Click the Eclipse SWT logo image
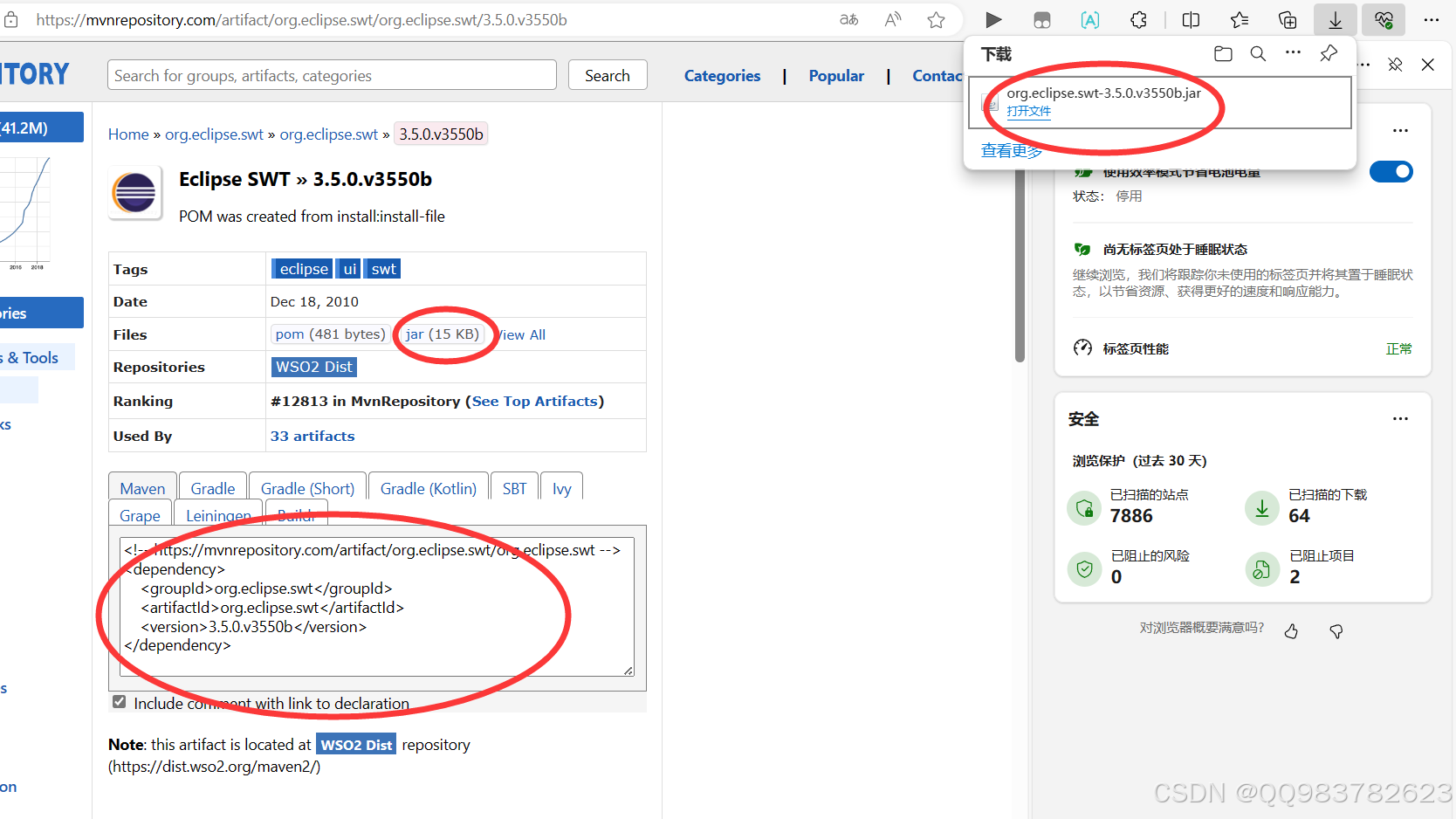 pos(135,192)
